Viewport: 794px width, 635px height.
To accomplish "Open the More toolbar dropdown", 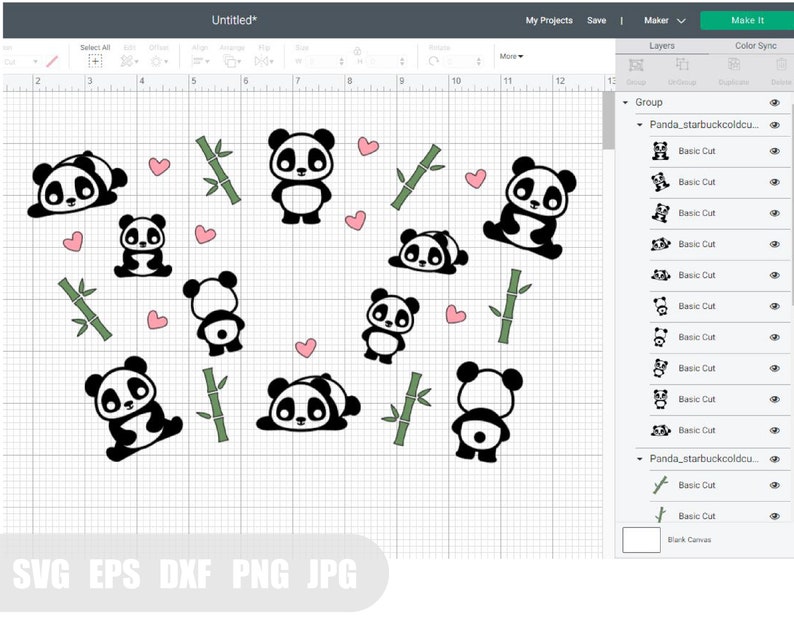I will (511, 56).
